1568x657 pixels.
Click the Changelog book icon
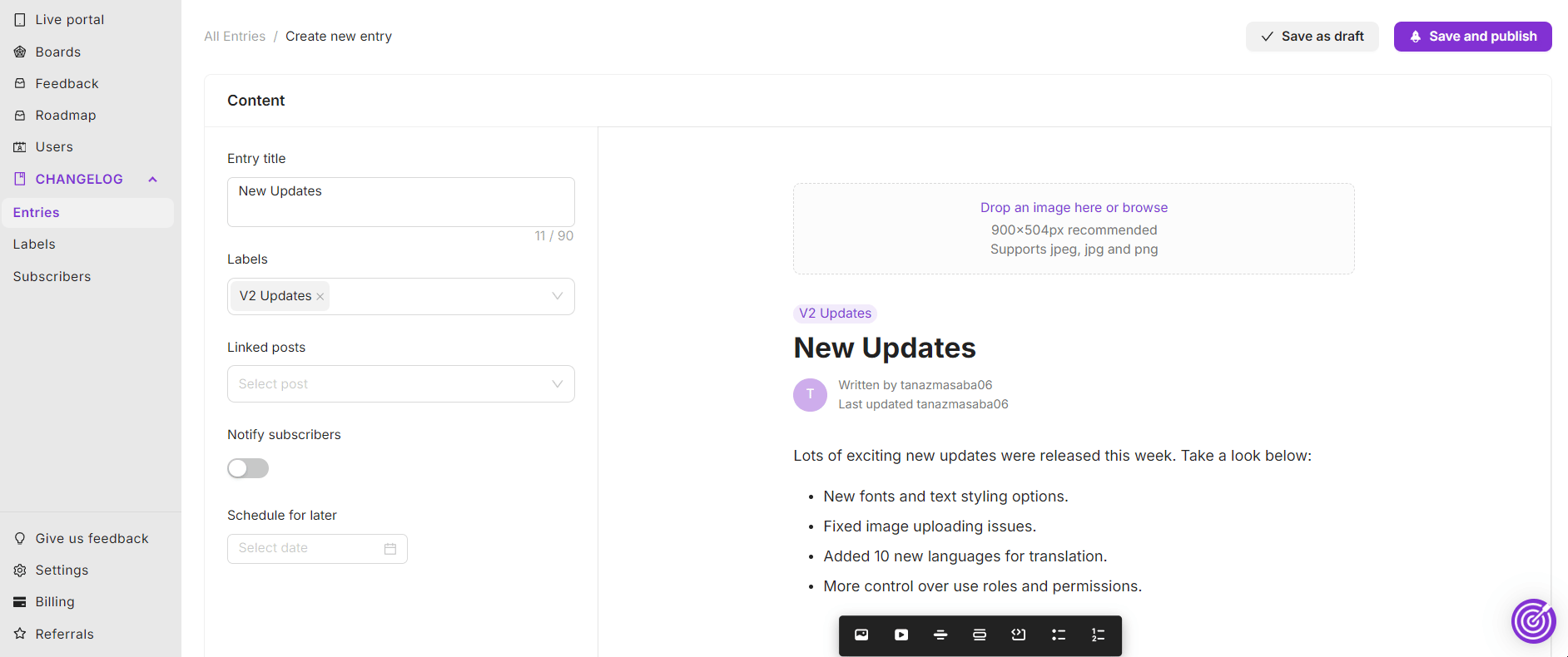pos(20,179)
